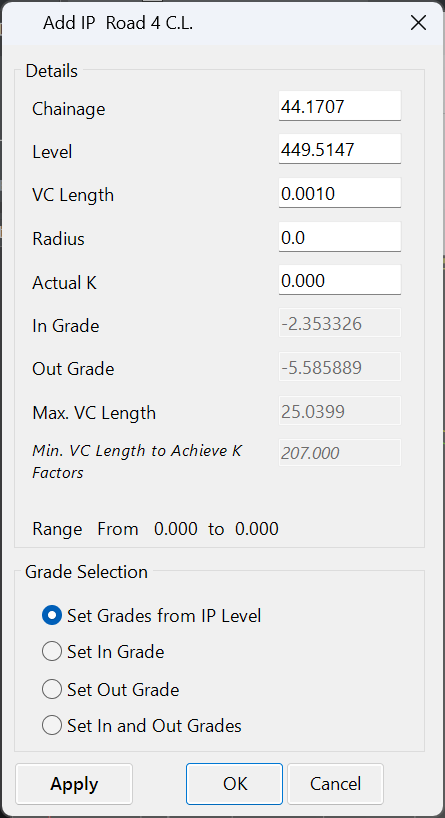The height and width of the screenshot is (818, 445).
Task: Select Set Grades from IP Level option
Action: coord(151,616)
